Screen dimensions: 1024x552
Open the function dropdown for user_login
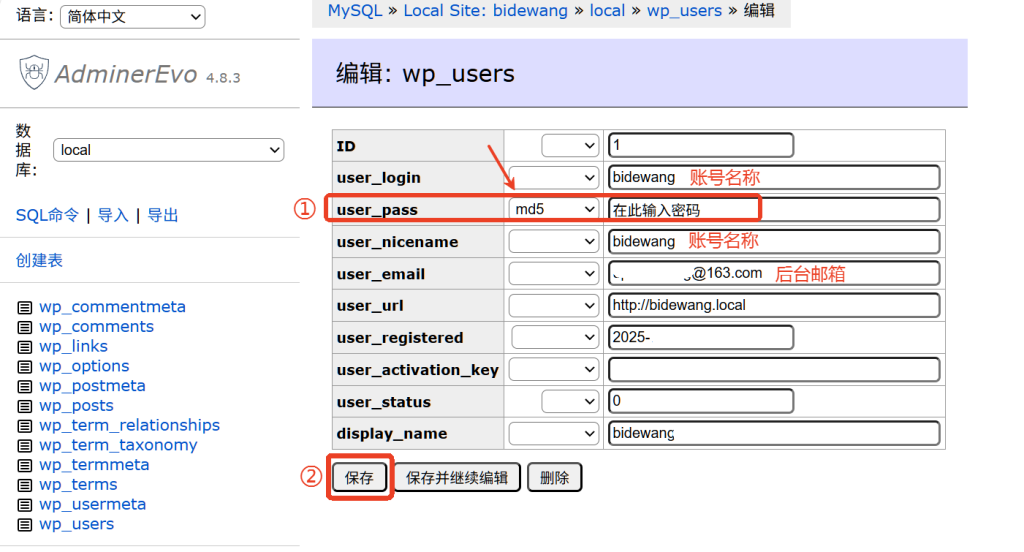(x=553, y=178)
